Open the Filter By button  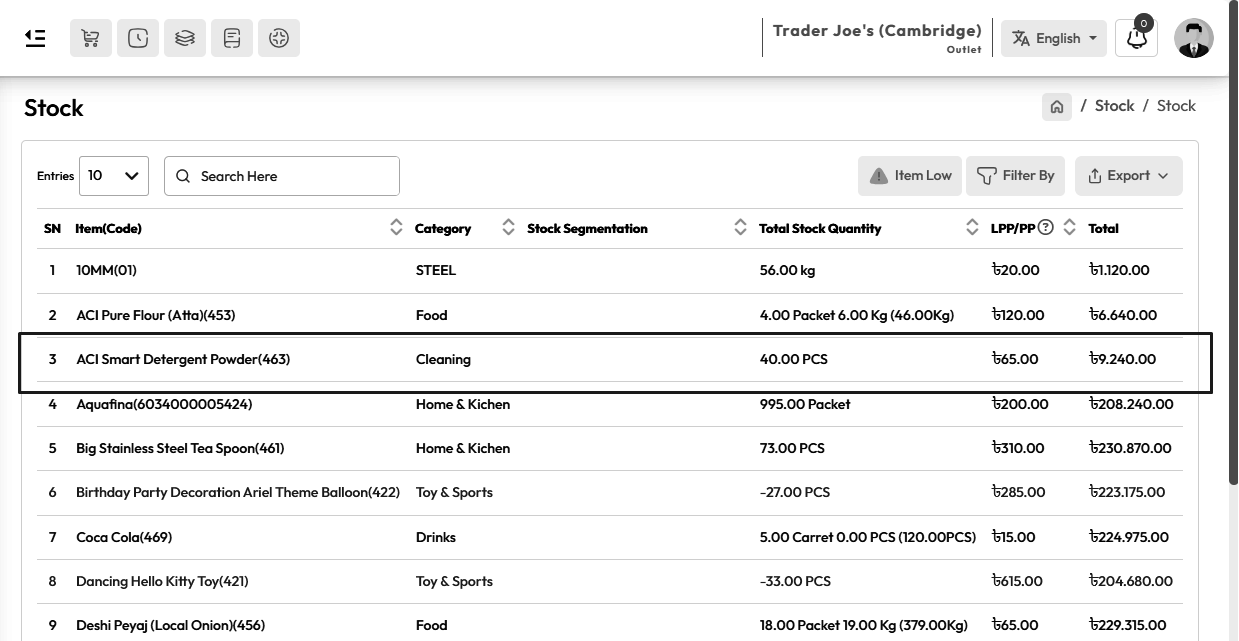coord(1016,176)
